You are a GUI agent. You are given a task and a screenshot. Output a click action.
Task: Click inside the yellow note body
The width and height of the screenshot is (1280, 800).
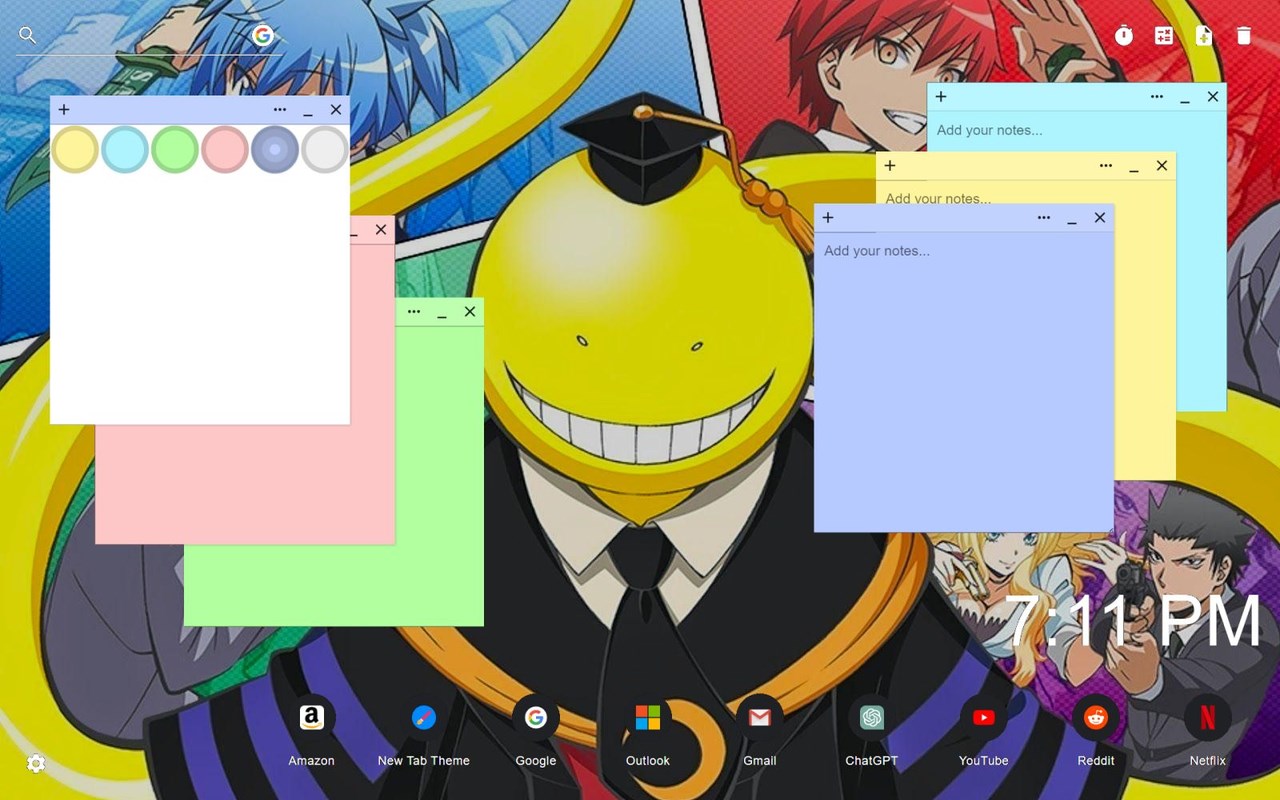1145,330
